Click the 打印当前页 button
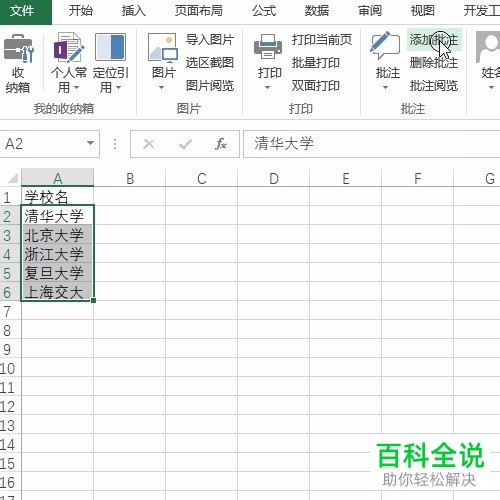Viewport: 500px width, 500px height. (x=322, y=40)
